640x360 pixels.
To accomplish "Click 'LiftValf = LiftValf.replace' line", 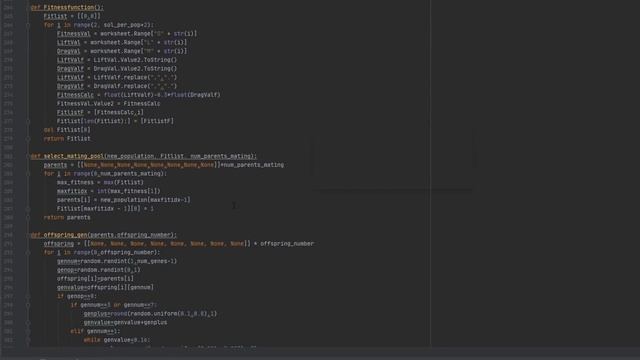I will (117, 78).
